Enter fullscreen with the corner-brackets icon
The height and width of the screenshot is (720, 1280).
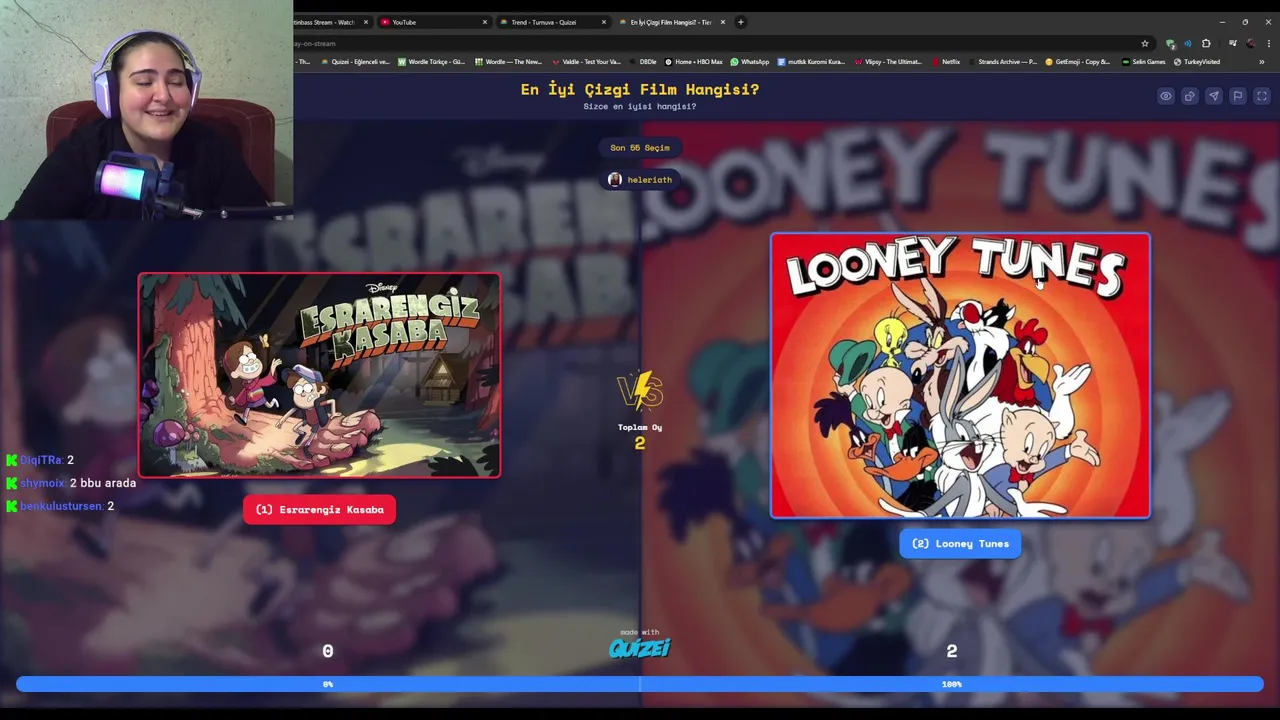point(1261,96)
